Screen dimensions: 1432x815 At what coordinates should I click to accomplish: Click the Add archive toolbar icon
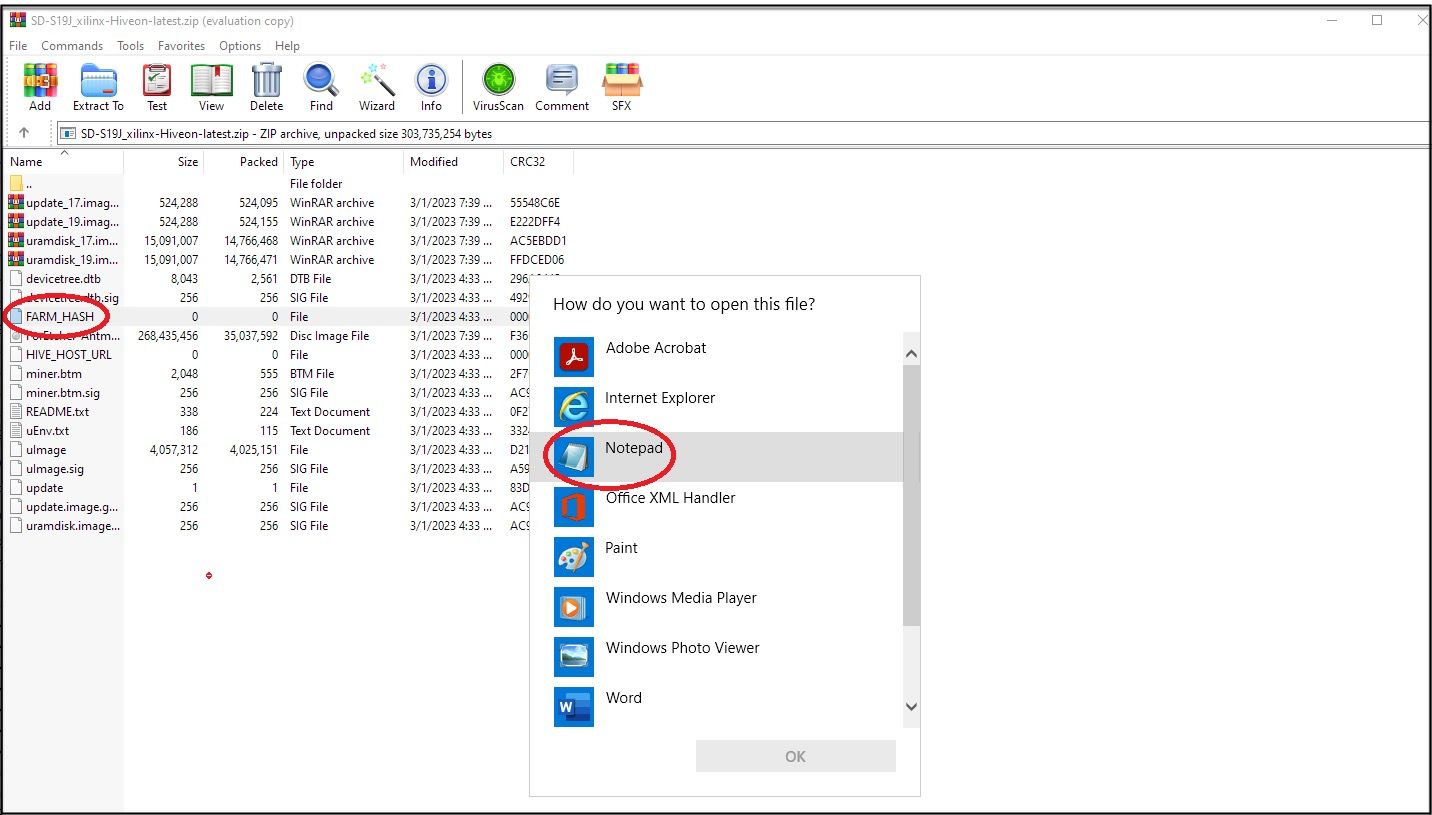click(40, 87)
